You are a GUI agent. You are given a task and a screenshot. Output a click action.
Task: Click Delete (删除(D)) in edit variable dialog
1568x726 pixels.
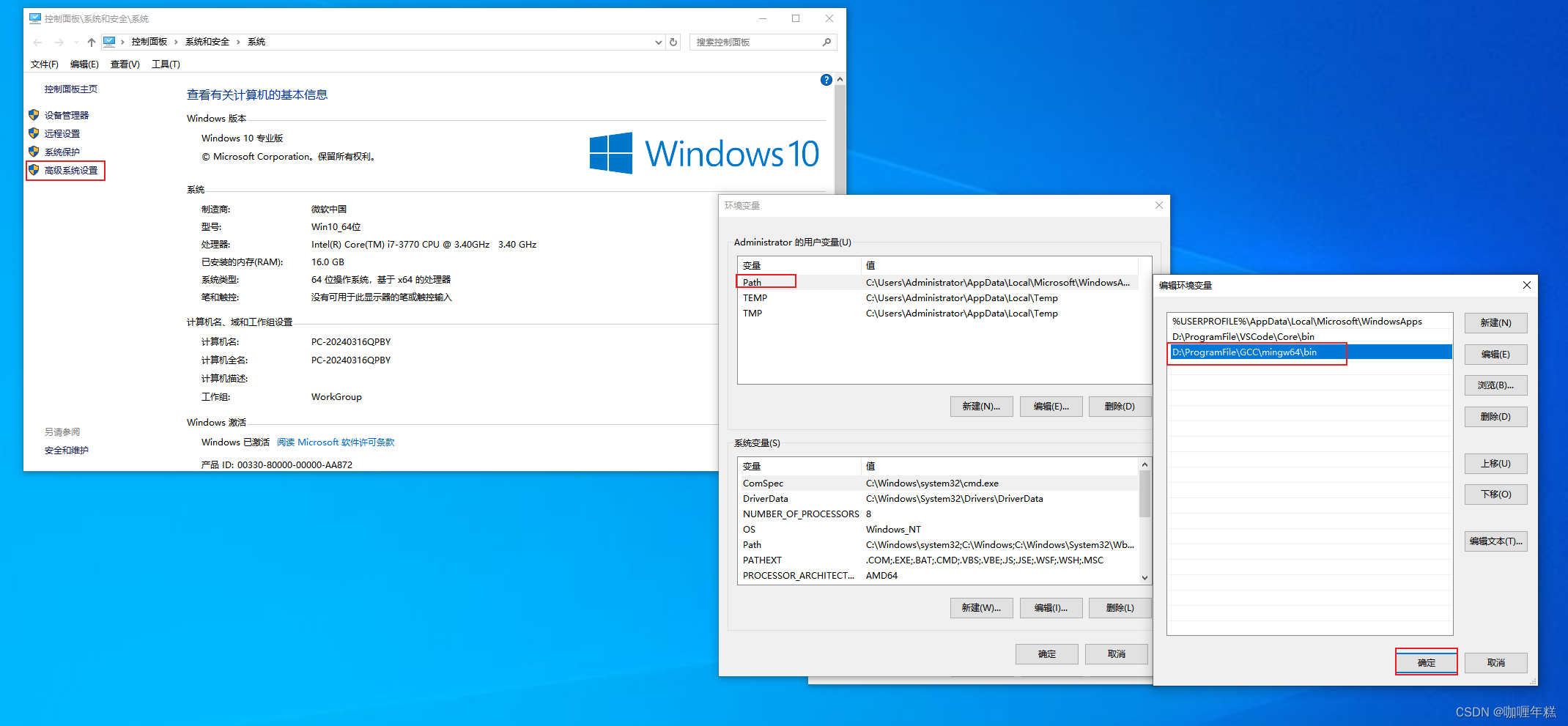(x=1496, y=417)
